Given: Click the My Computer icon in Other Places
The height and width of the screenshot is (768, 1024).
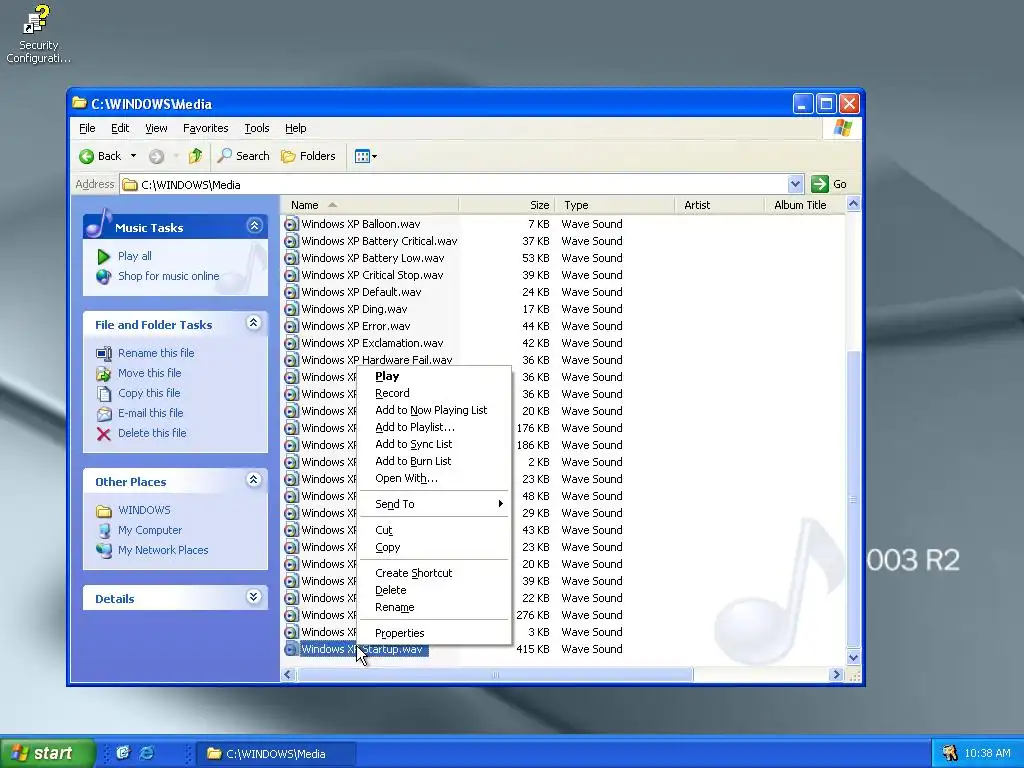Looking at the screenshot, I should [104, 530].
